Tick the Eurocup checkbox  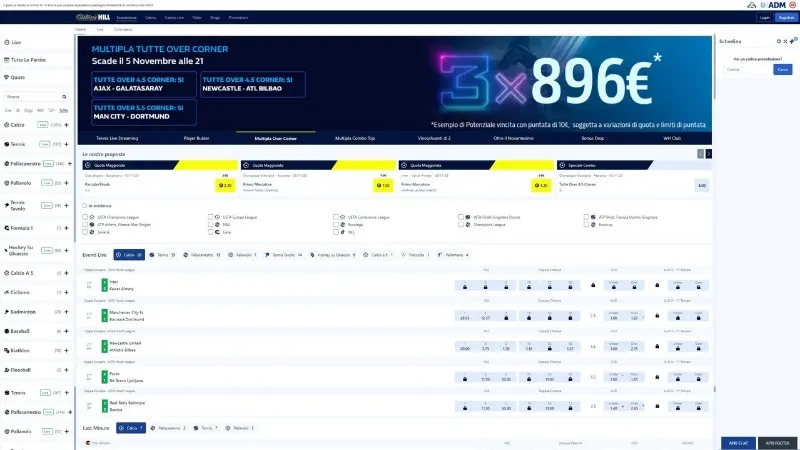[586, 224]
